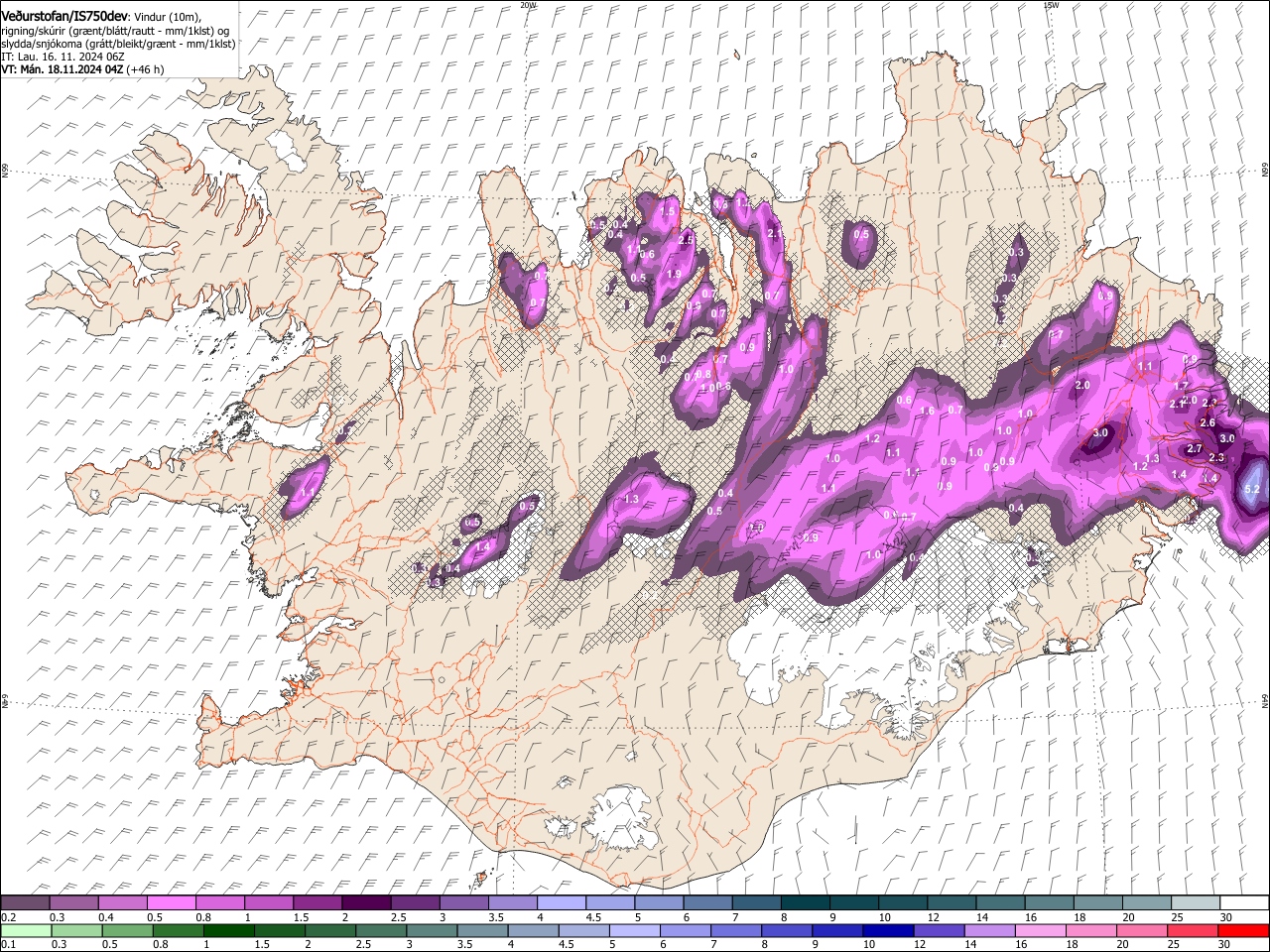
Task: Click the 5.2 precipitation value on the map
Action: (x=1251, y=489)
